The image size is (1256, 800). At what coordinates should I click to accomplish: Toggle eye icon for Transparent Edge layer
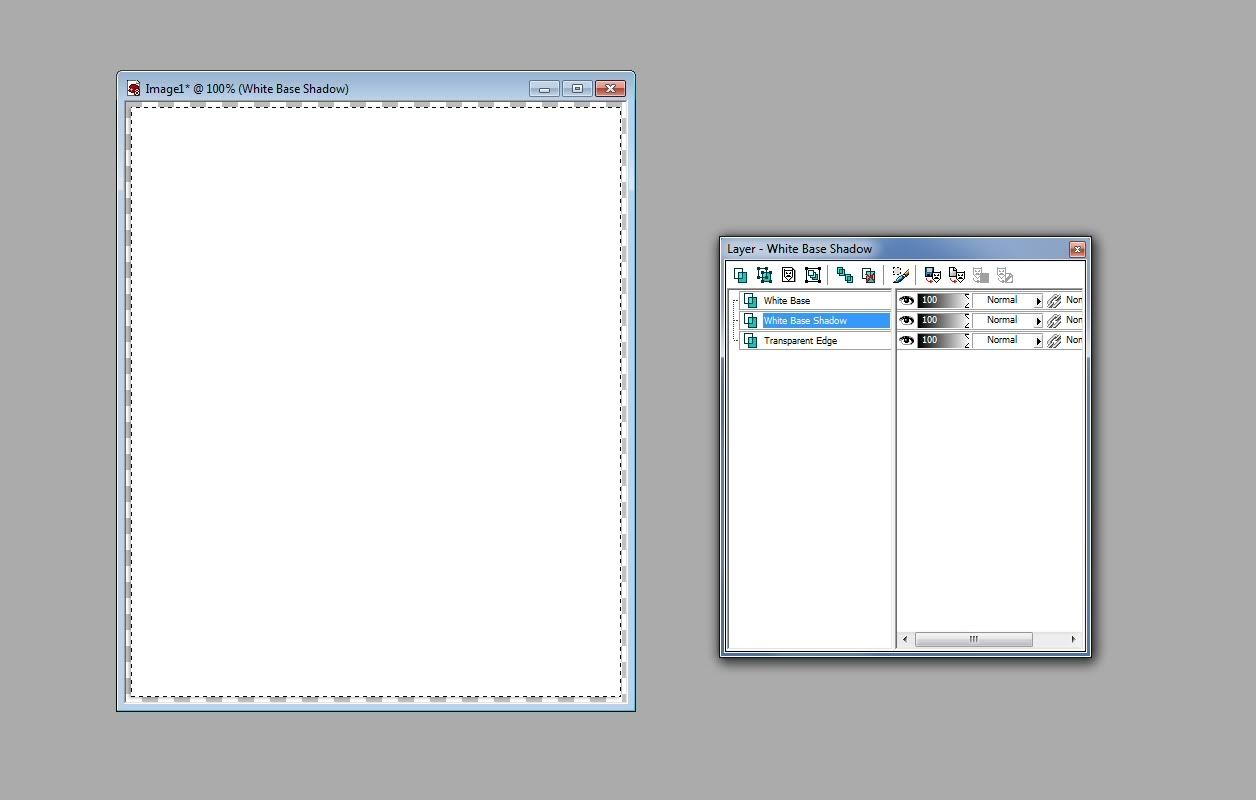[x=906, y=340]
